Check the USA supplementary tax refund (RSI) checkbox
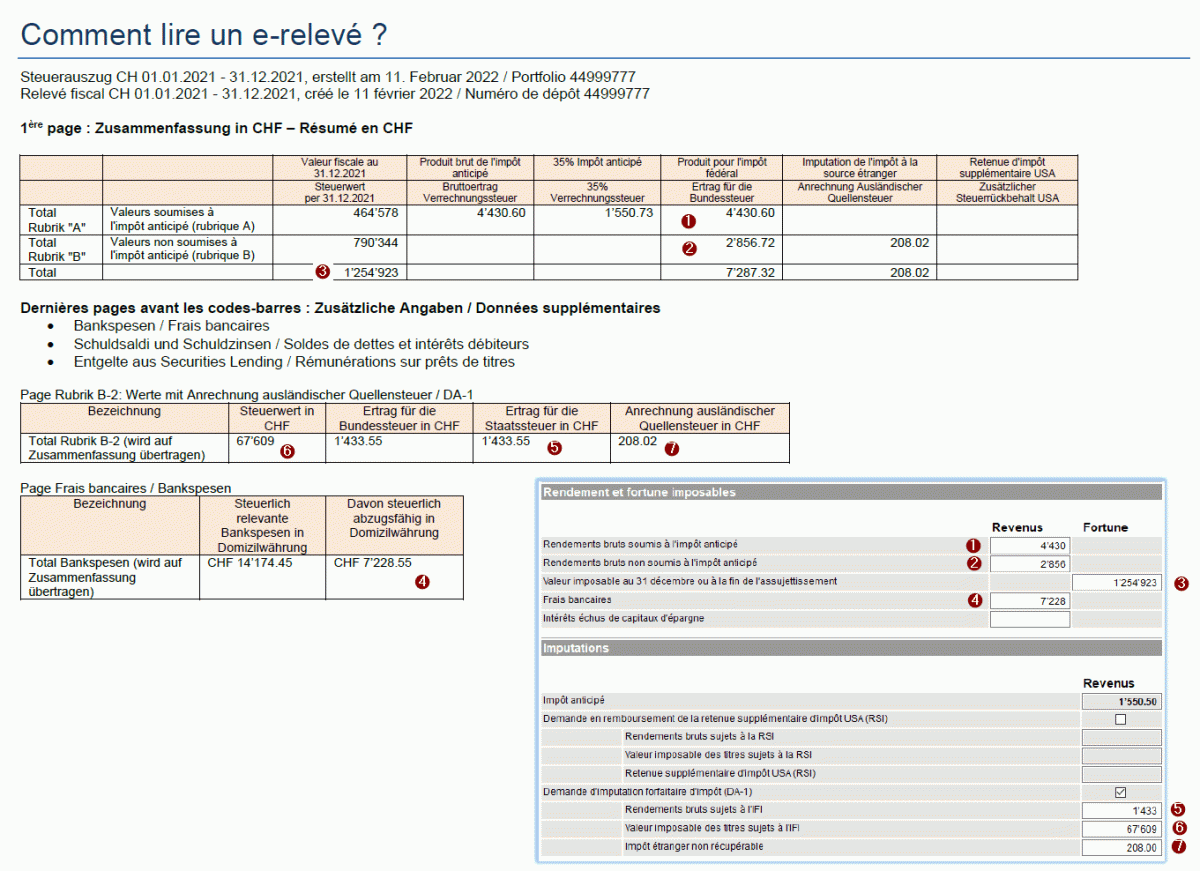 (1120, 719)
